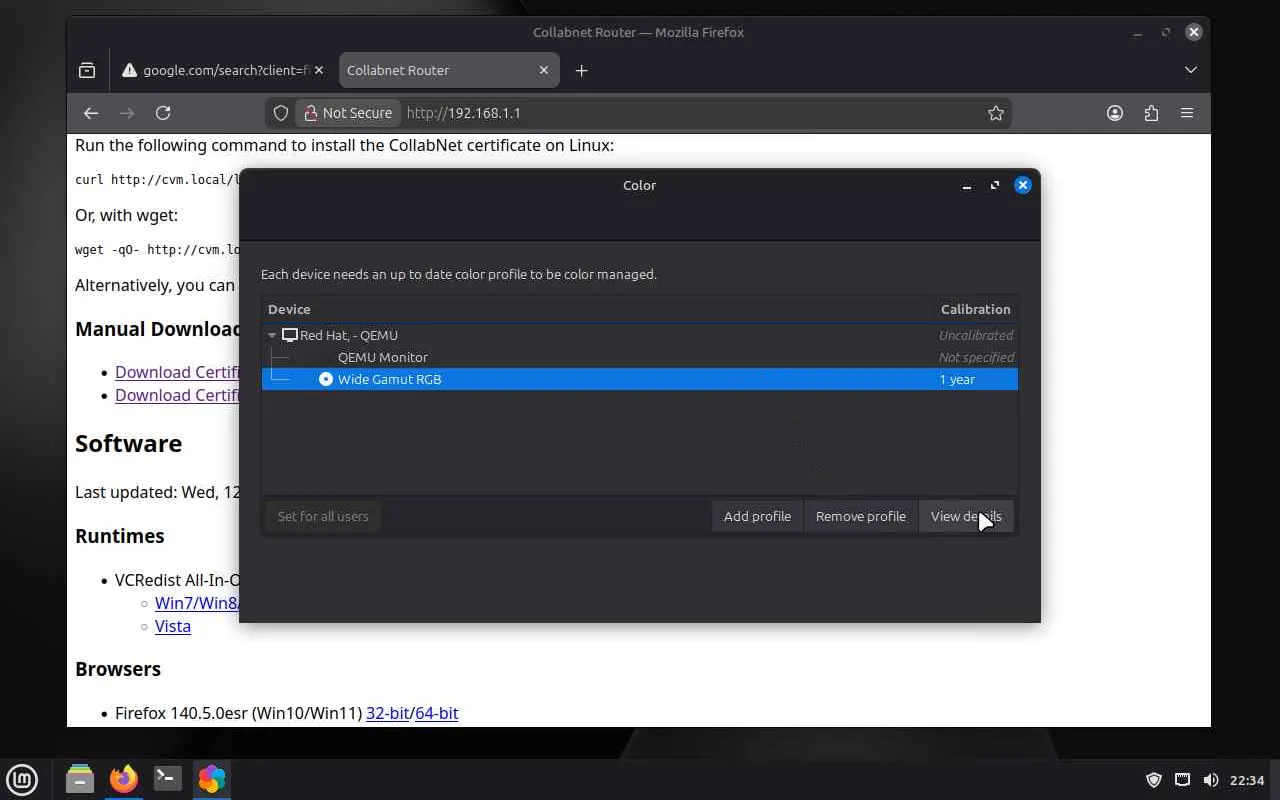The width and height of the screenshot is (1280, 800).
Task: Maximize the Color dialog window
Action: tap(995, 185)
